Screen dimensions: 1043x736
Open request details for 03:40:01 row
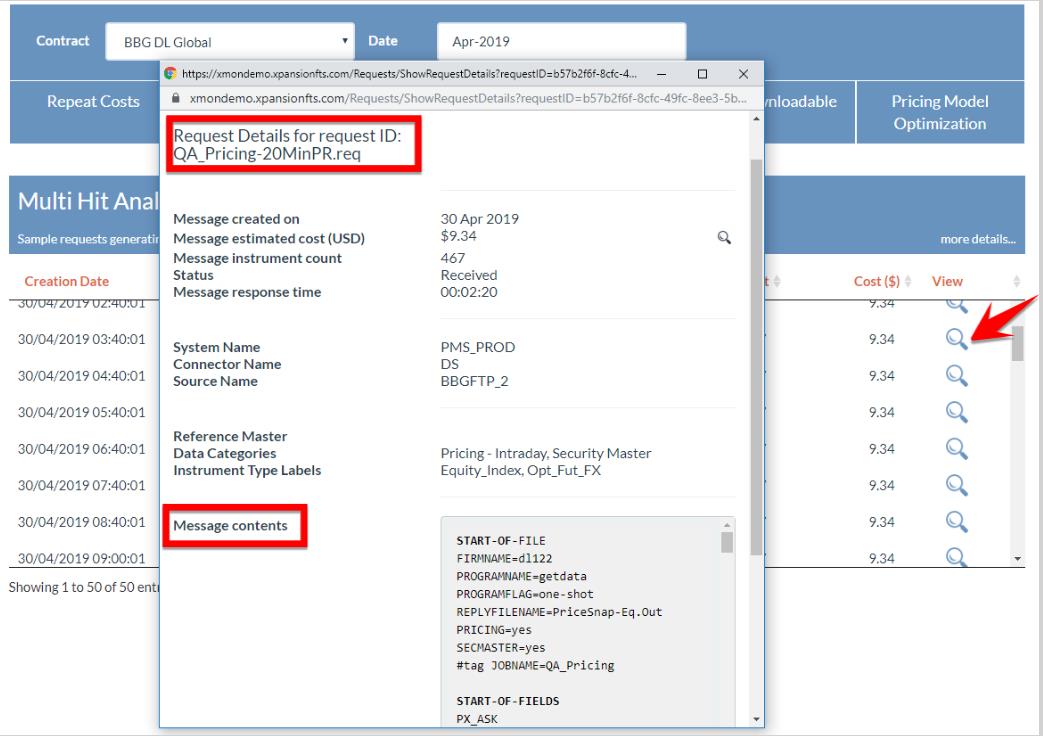pos(955,340)
